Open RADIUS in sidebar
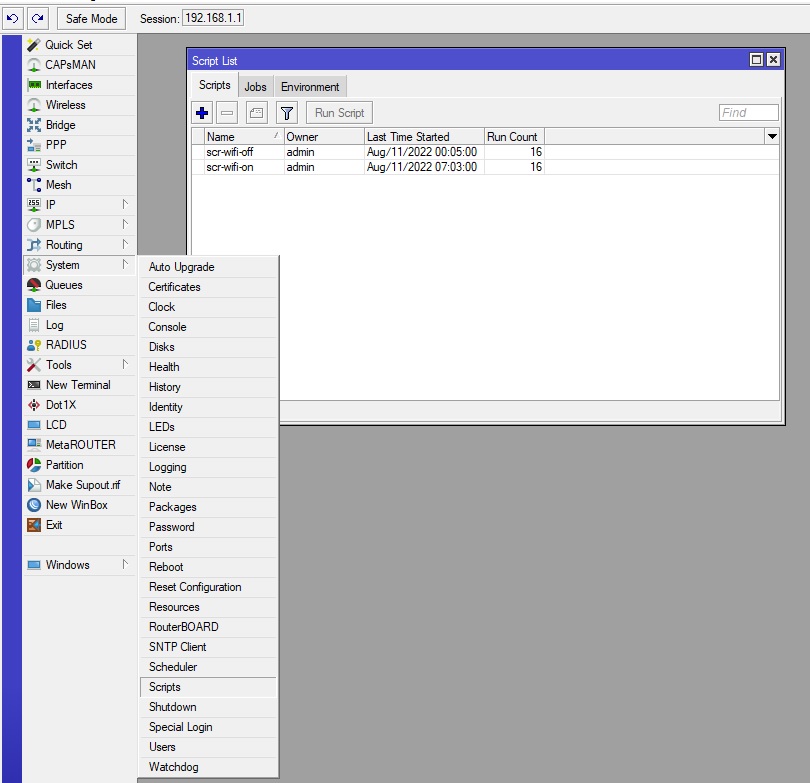 click(80, 345)
